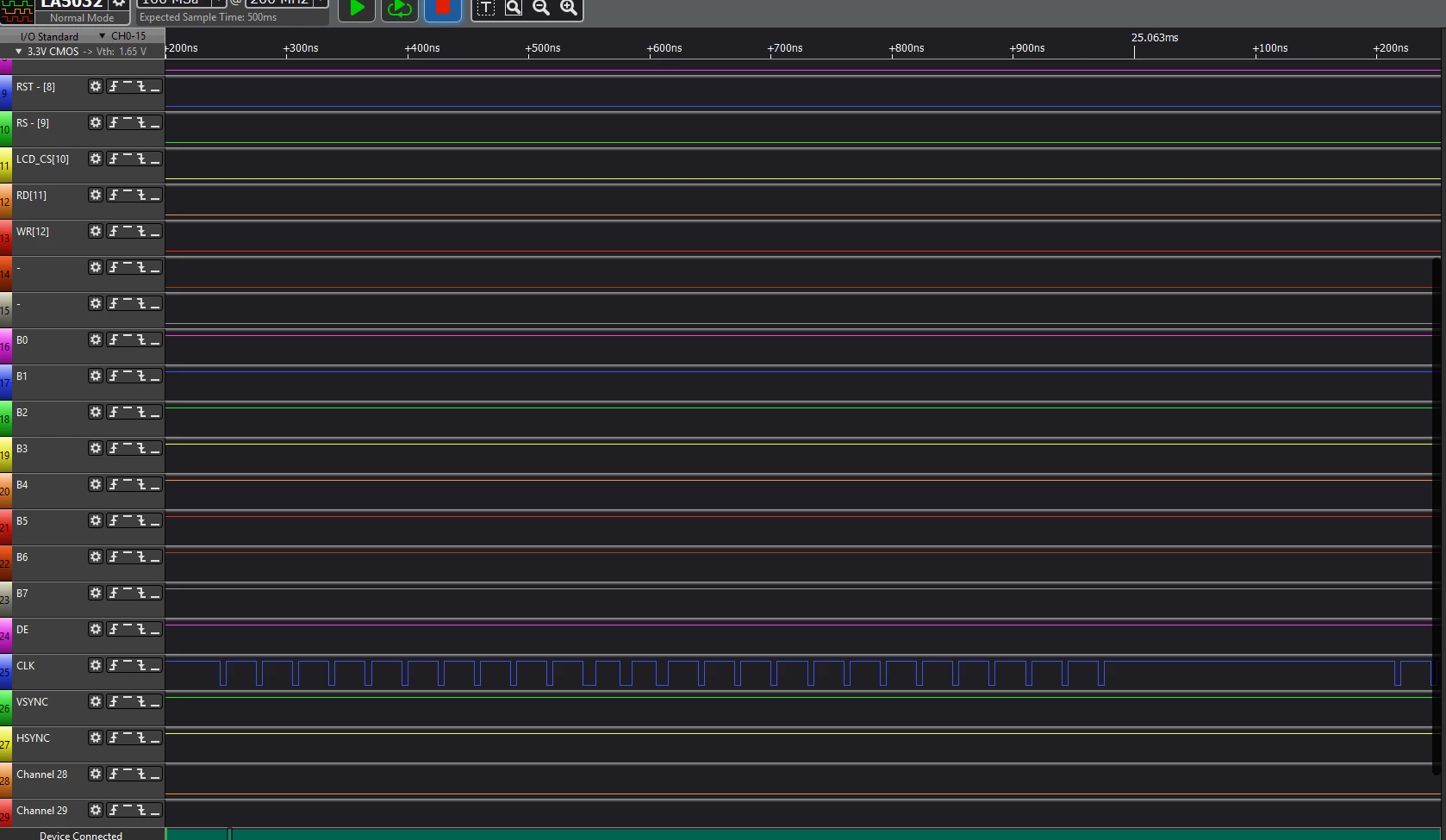Stop the capture with the red stop button
This screenshot has height=840, width=1446.
tap(443, 9)
